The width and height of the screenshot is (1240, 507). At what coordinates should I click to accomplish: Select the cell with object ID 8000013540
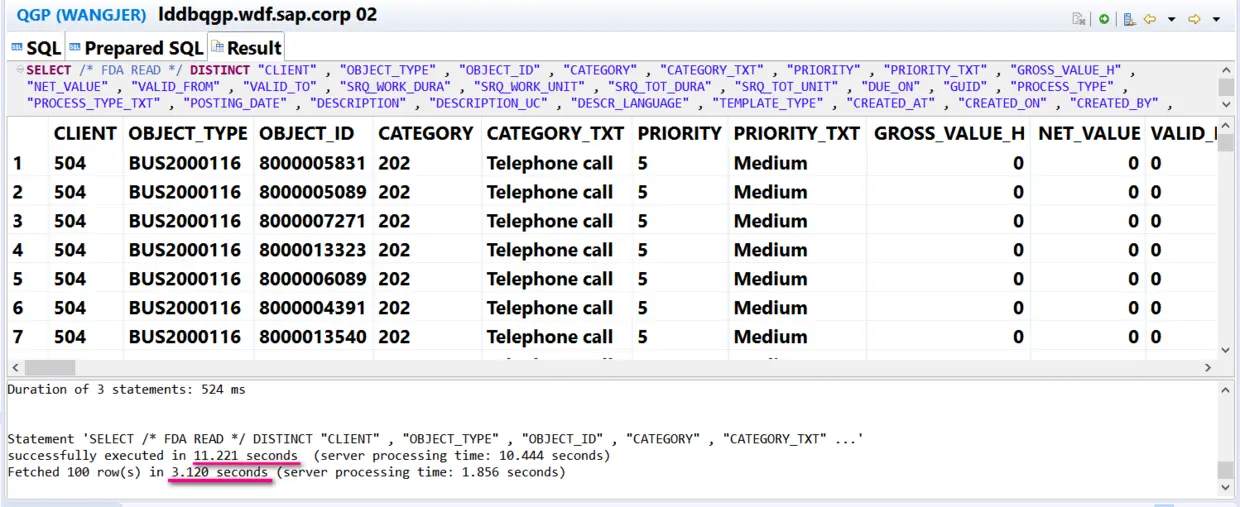coord(313,337)
